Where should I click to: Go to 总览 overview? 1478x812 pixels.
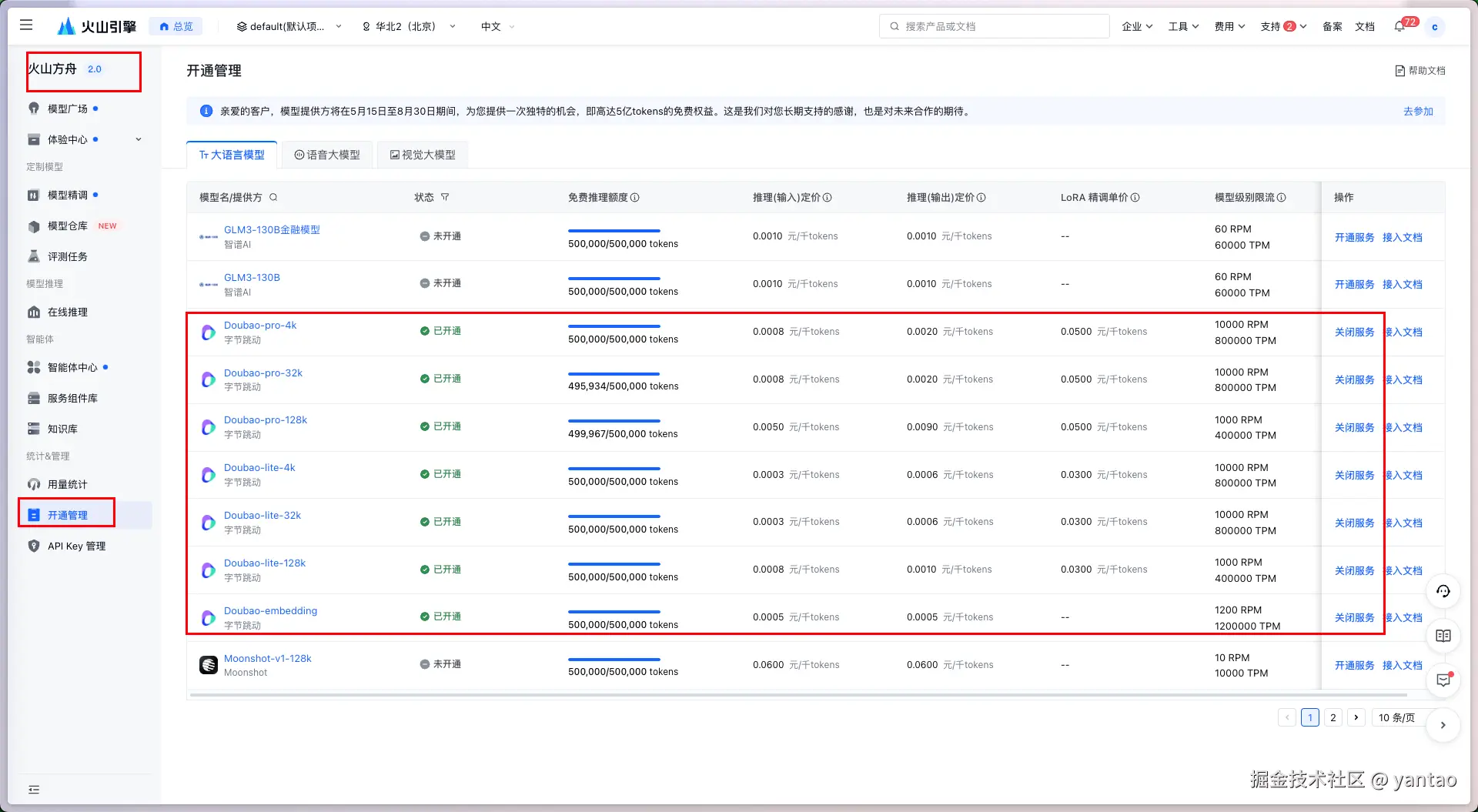[176, 26]
